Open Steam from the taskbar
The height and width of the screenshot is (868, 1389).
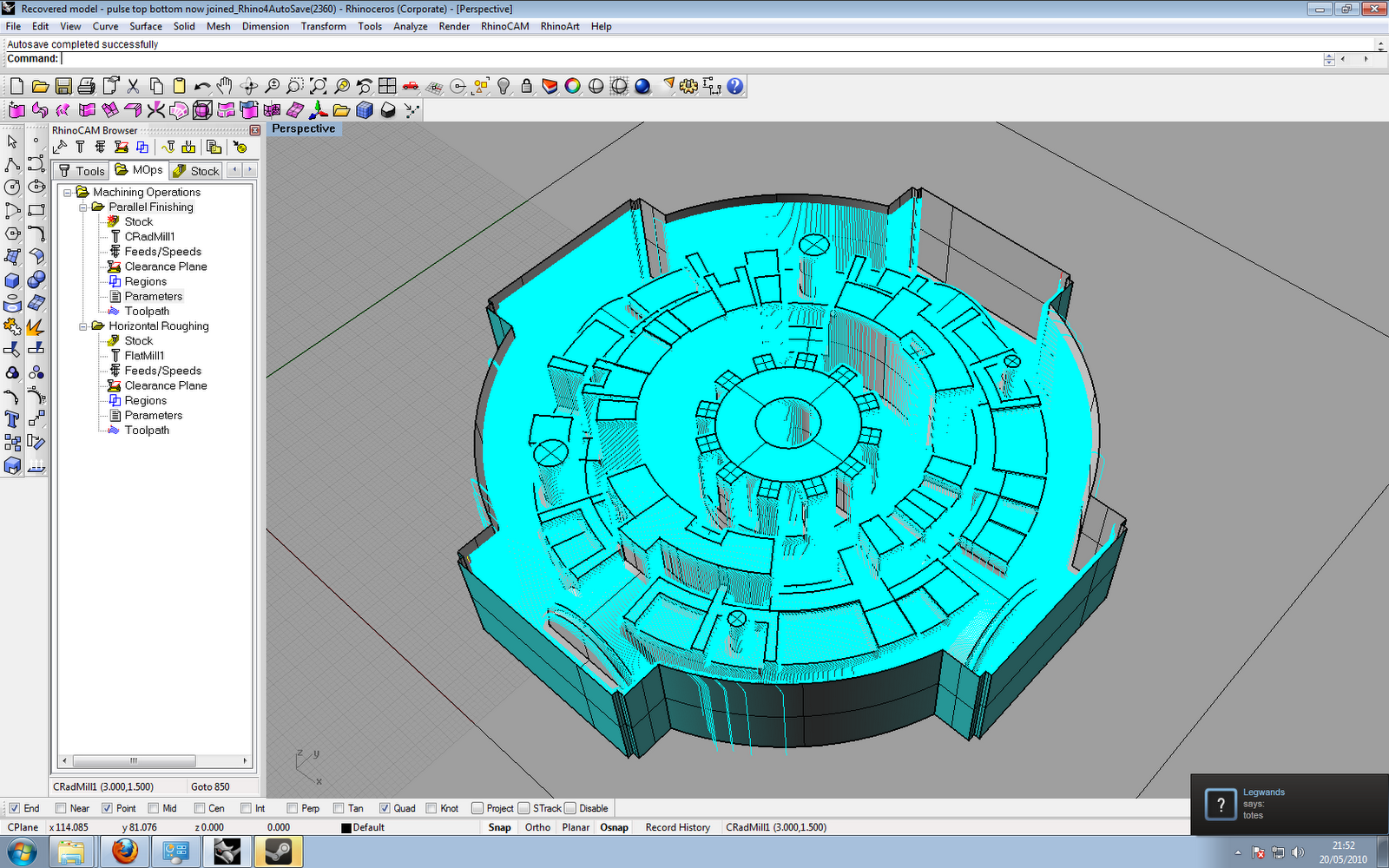tap(278, 852)
